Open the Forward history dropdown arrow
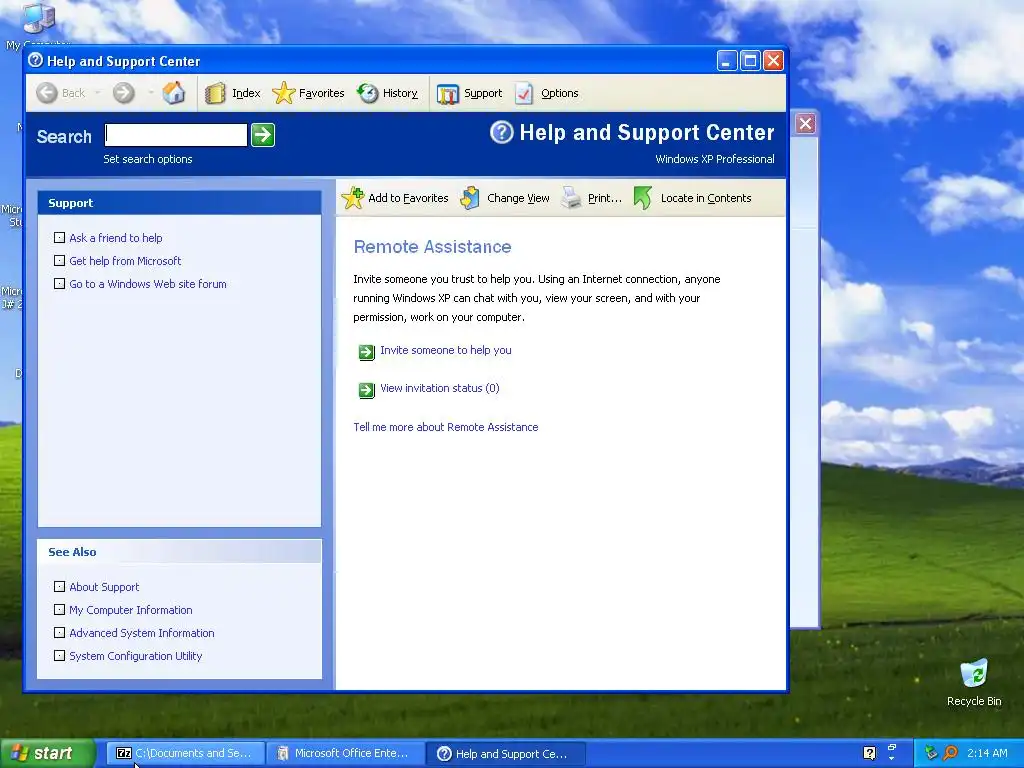Image resolution: width=1024 pixels, height=768 pixels. point(150,93)
